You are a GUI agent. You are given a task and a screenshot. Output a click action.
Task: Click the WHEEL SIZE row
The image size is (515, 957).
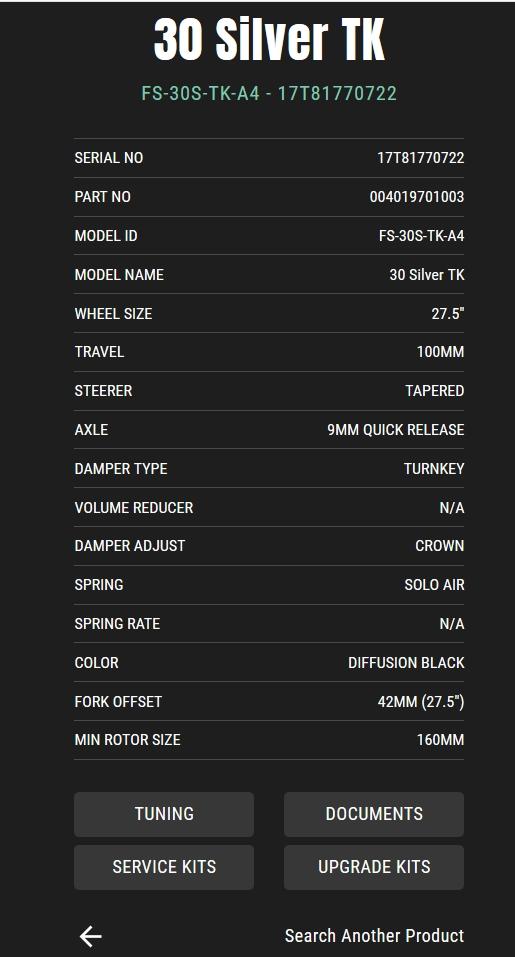(269, 313)
